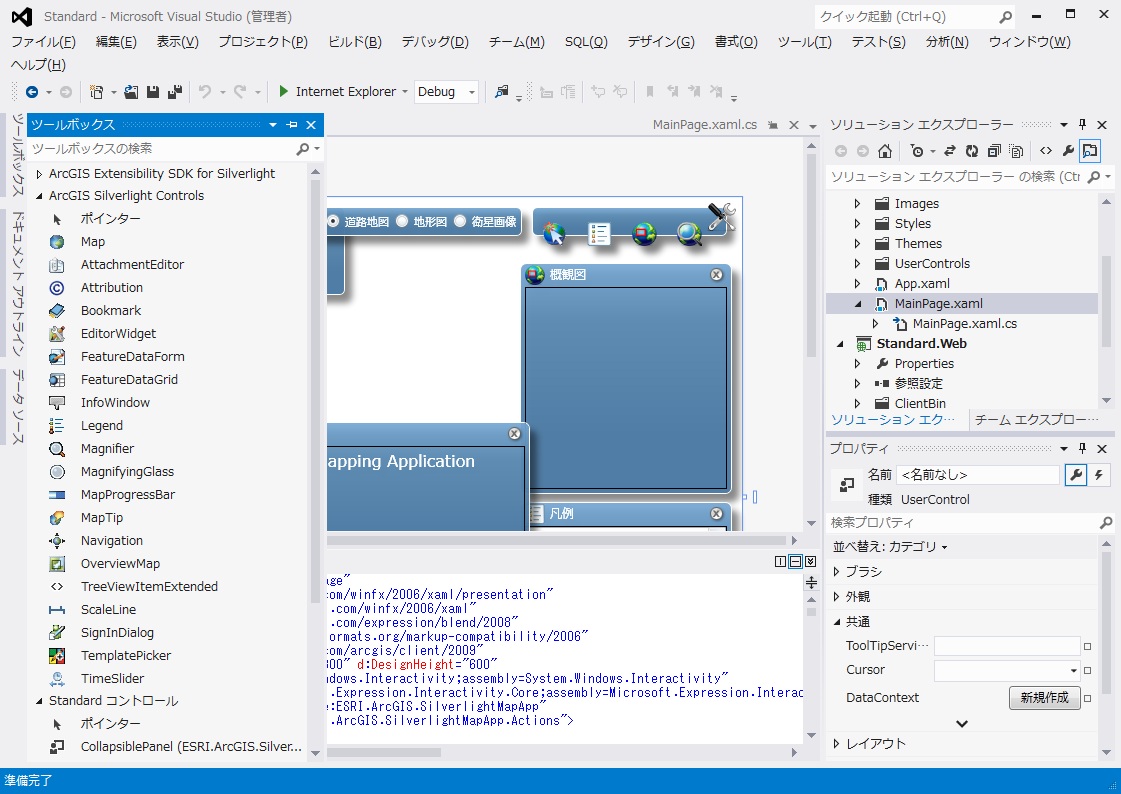Click the Open File toolbar icon
The image size is (1121, 794).
pos(131,91)
